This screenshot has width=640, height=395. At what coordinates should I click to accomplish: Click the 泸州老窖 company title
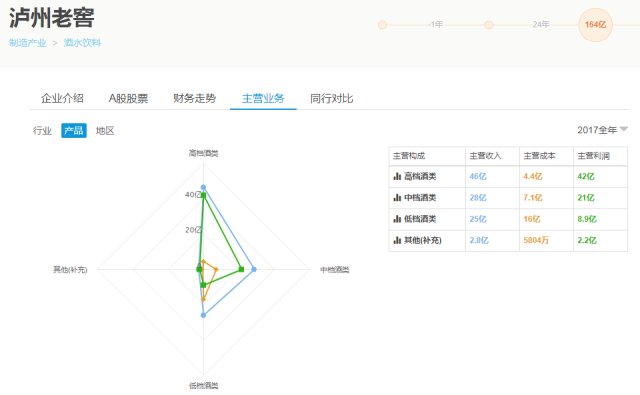tap(52, 18)
